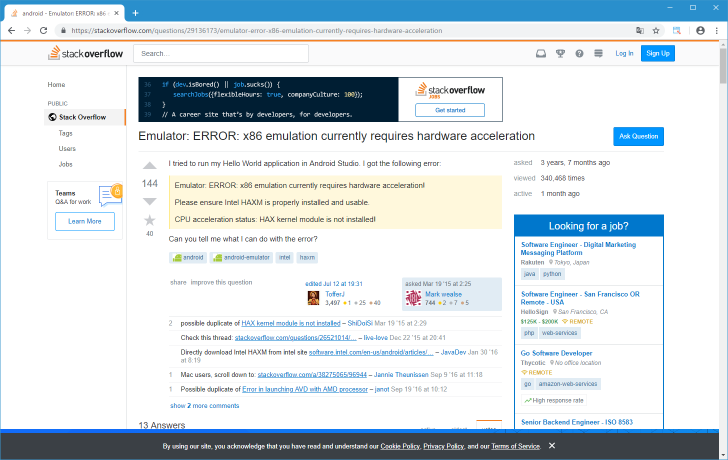This screenshot has height=460, width=728.
Task: Open the Stack Exchange sites list icon
Action: pos(598,53)
